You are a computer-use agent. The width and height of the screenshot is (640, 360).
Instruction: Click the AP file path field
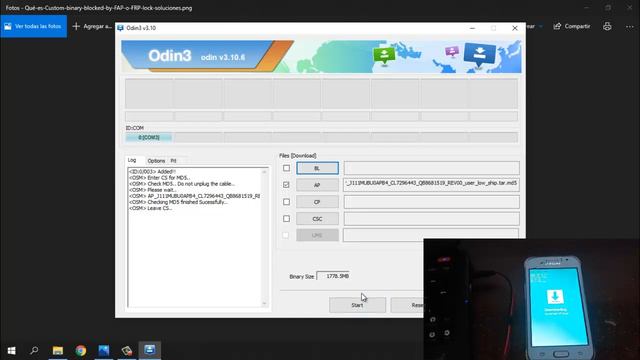(x=431, y=184)
